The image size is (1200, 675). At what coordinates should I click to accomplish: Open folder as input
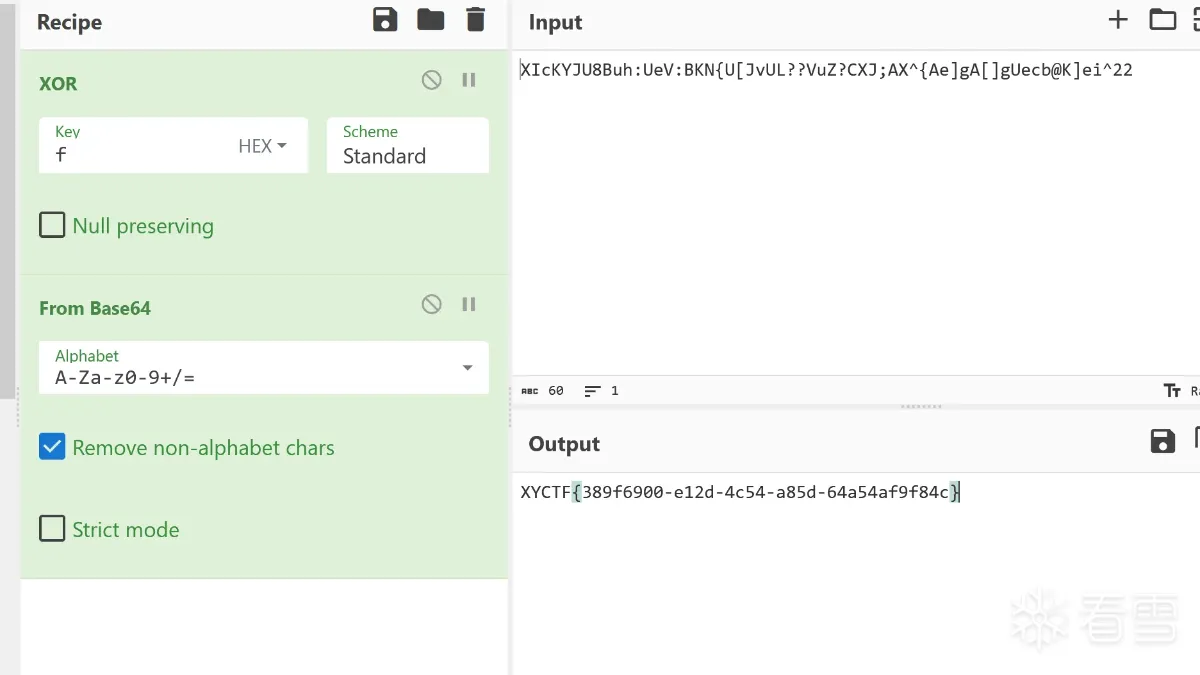point(1162,20)
